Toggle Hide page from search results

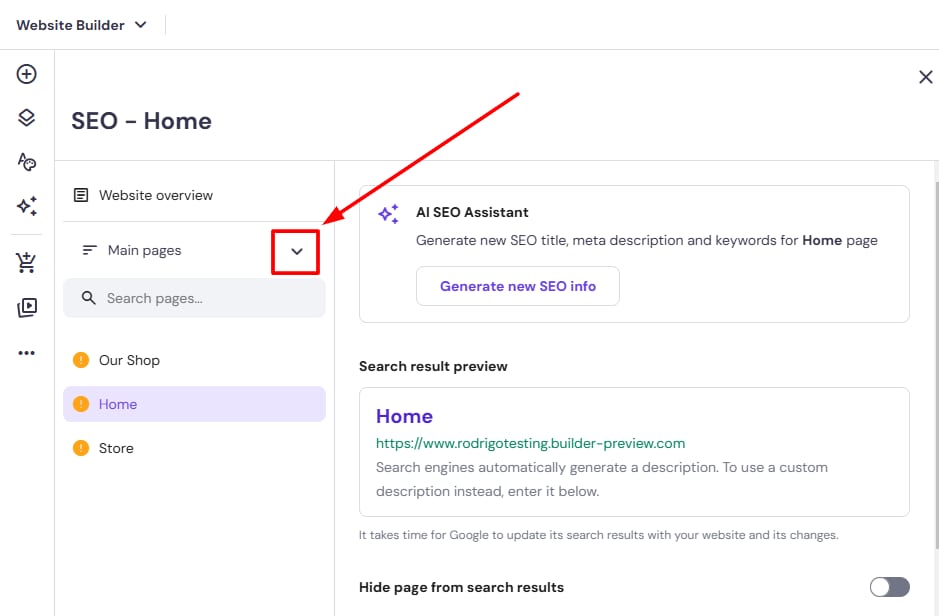pos(889,587)
